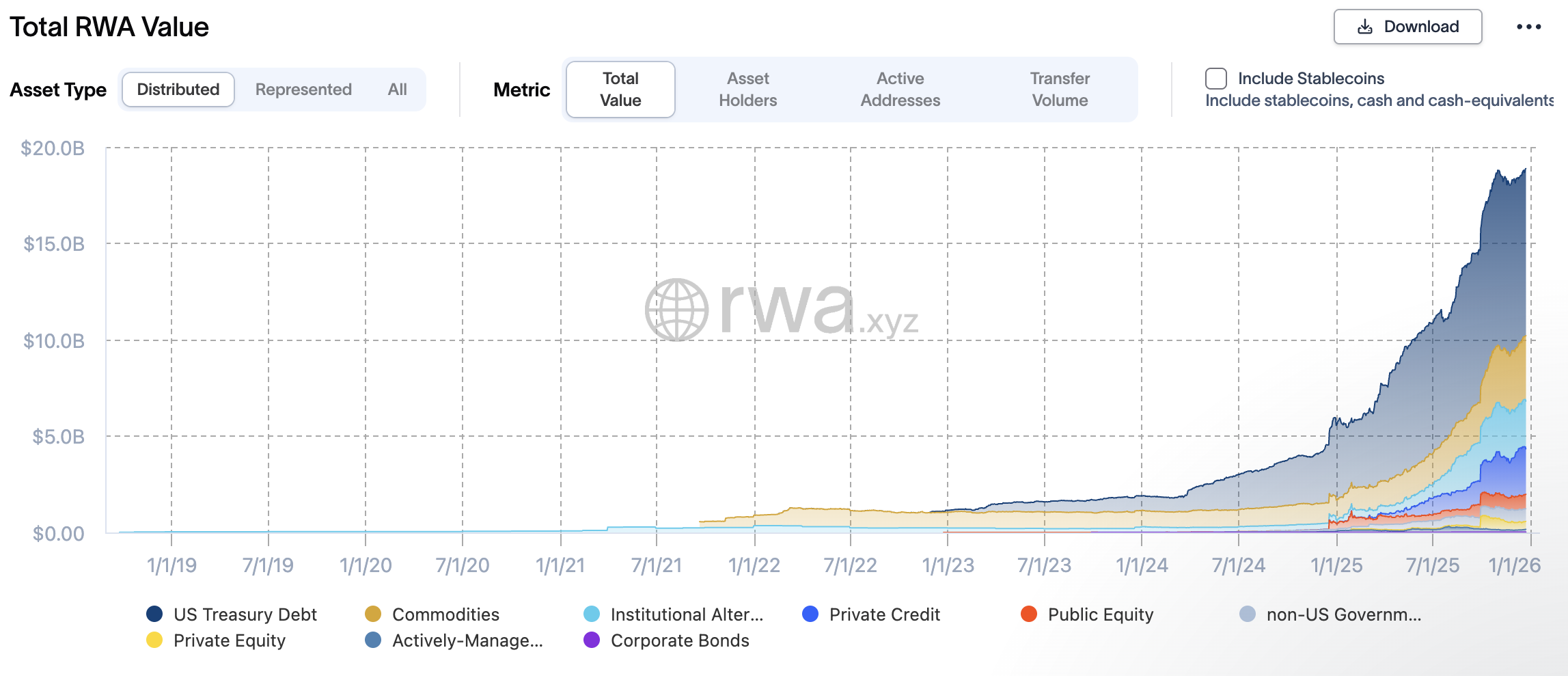This screenshot has height=676, width=1568.
Task: Click the Institutional Alter... legend dot
Action: pyautogui.click(x=592, y=614)
